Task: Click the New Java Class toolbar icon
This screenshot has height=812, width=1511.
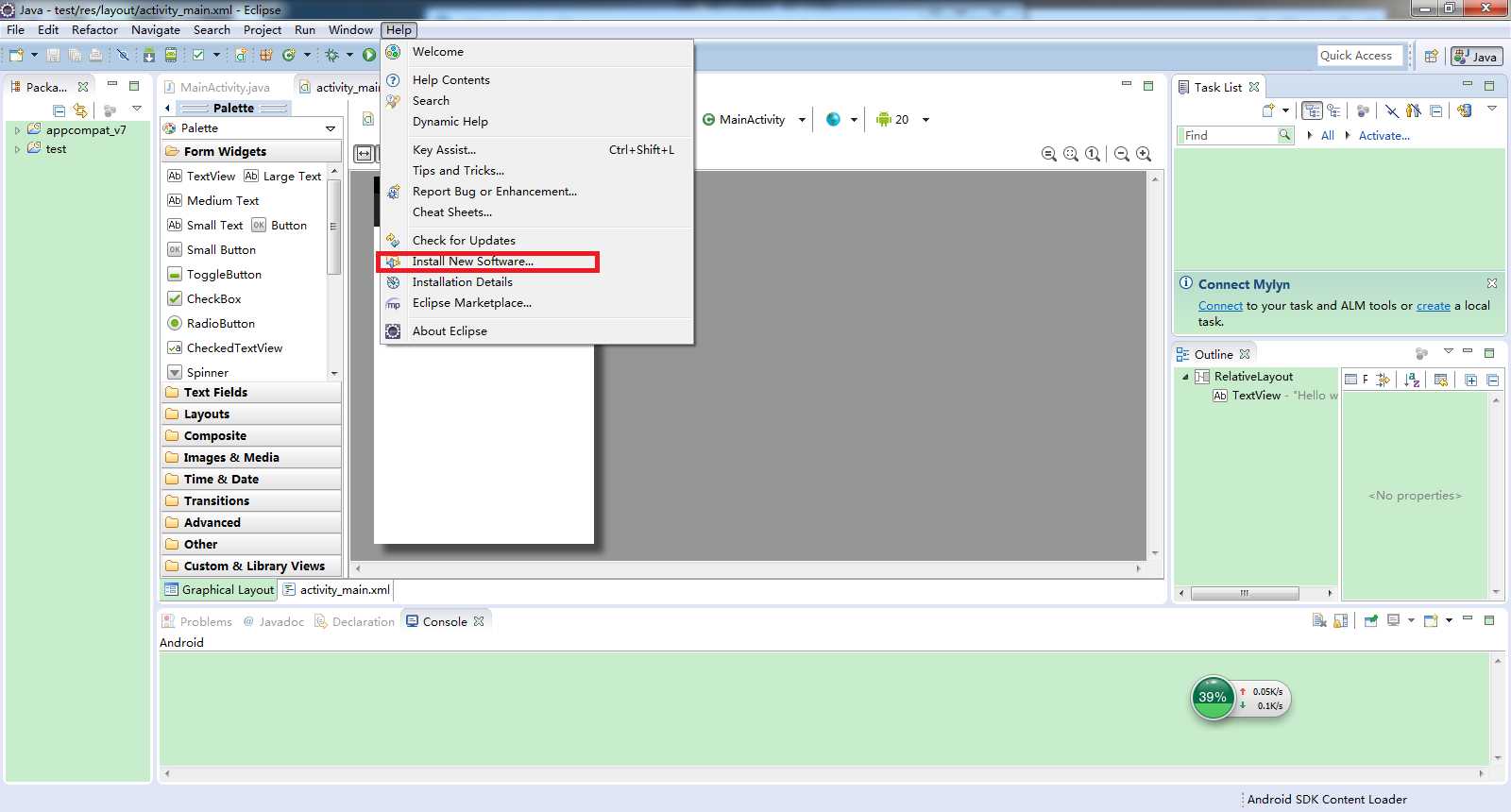Action: [289, 55]
